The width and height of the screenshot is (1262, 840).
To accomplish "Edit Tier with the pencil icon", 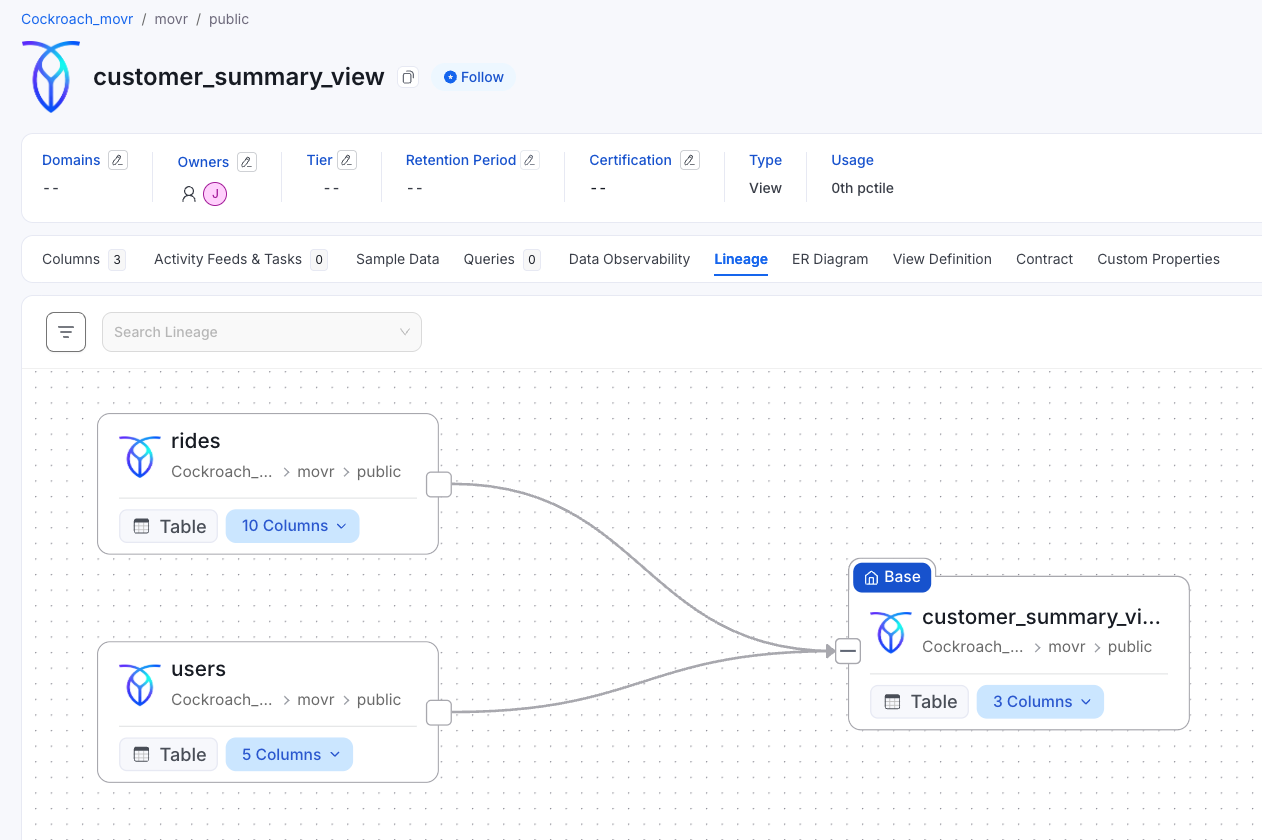I will pos(347,160).
